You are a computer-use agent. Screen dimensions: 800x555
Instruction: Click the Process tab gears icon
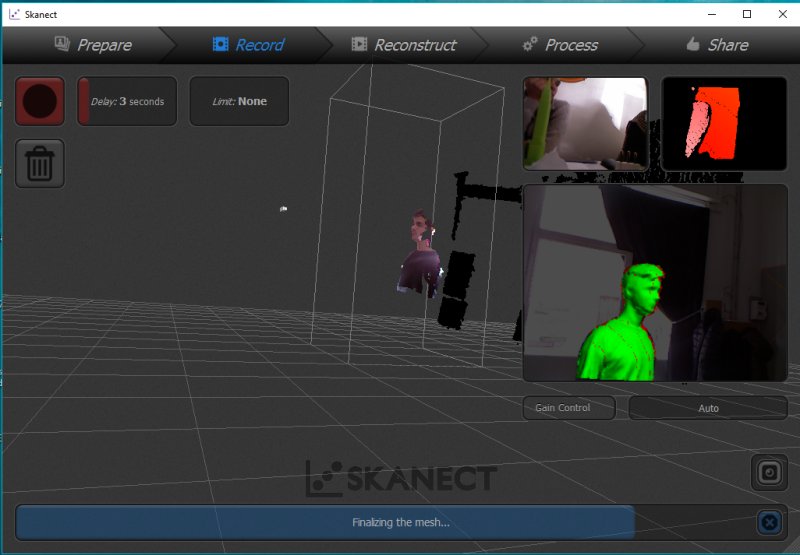530,44
